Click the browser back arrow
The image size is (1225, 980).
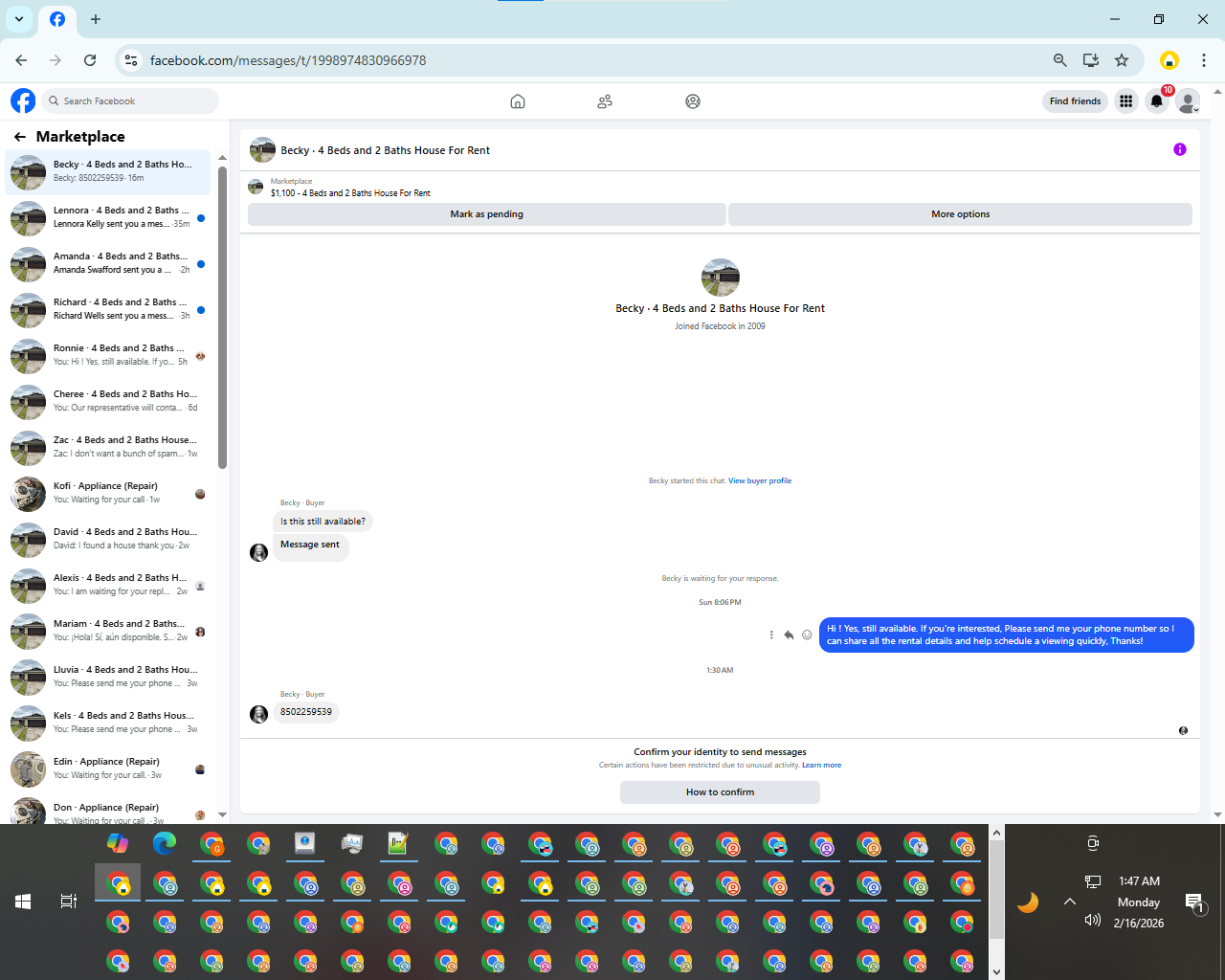coord(21,60)
